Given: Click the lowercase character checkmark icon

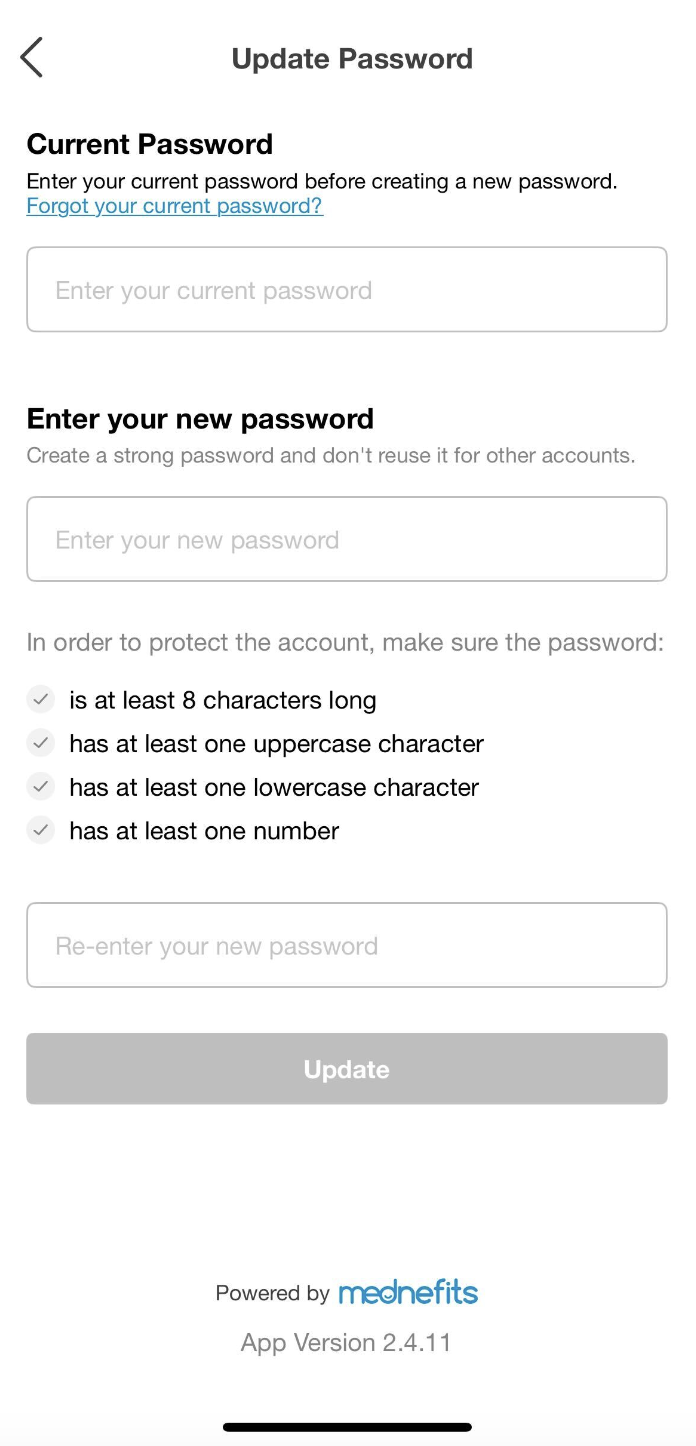Looking at the screenshot, I should pos(40,787).
